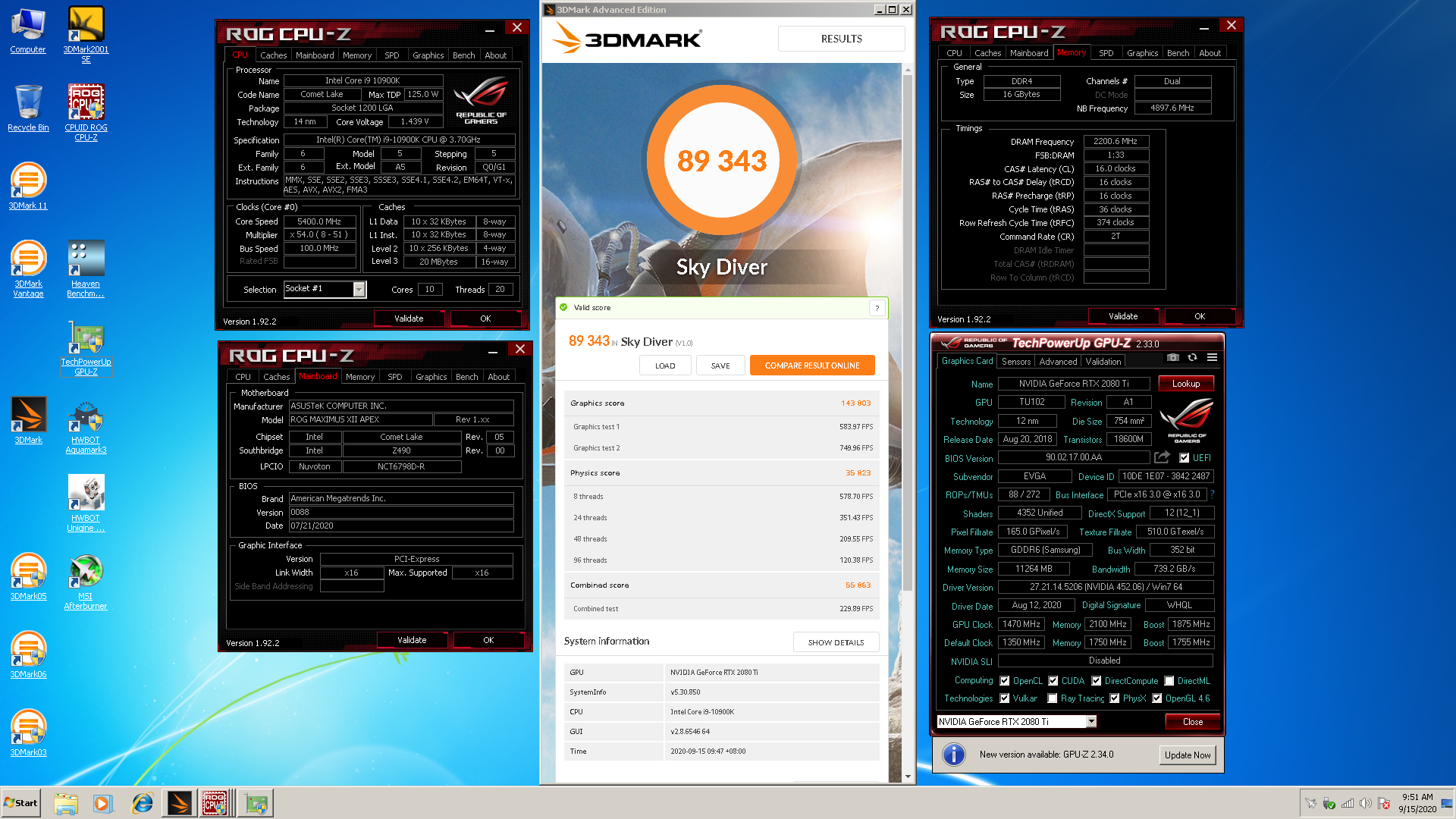Open Validation tab in GPU-Z

point(1103,362)
